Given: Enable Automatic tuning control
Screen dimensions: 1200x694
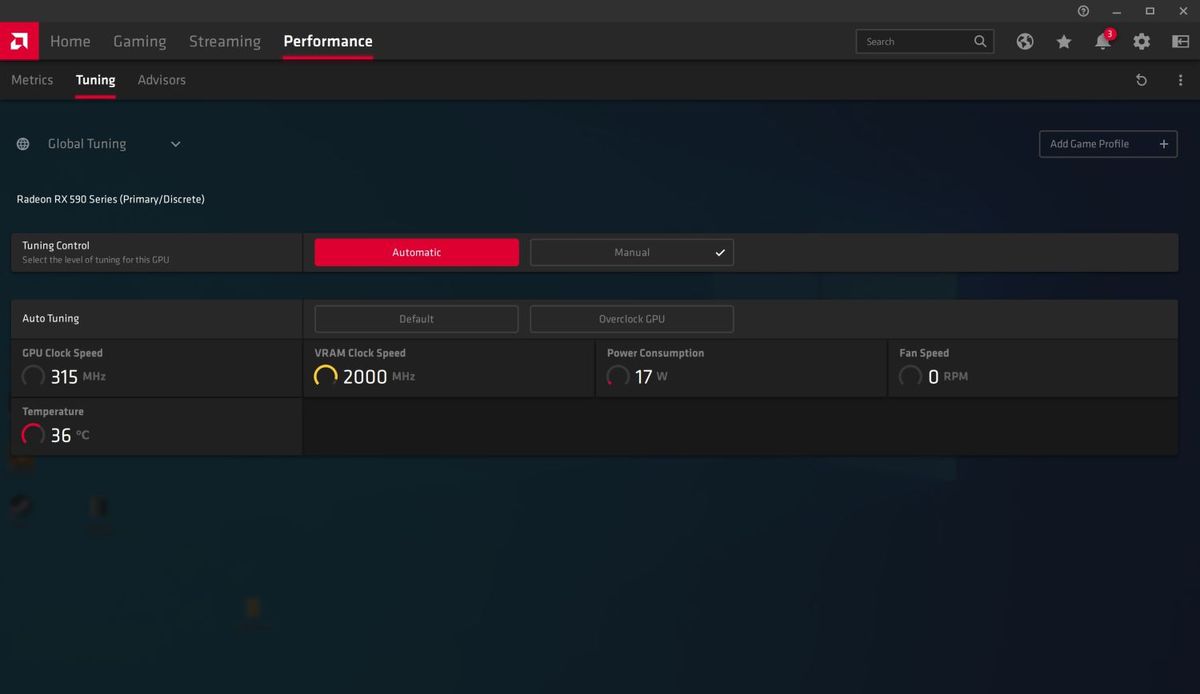Looking at the screenshot, I should coord(416,252).
